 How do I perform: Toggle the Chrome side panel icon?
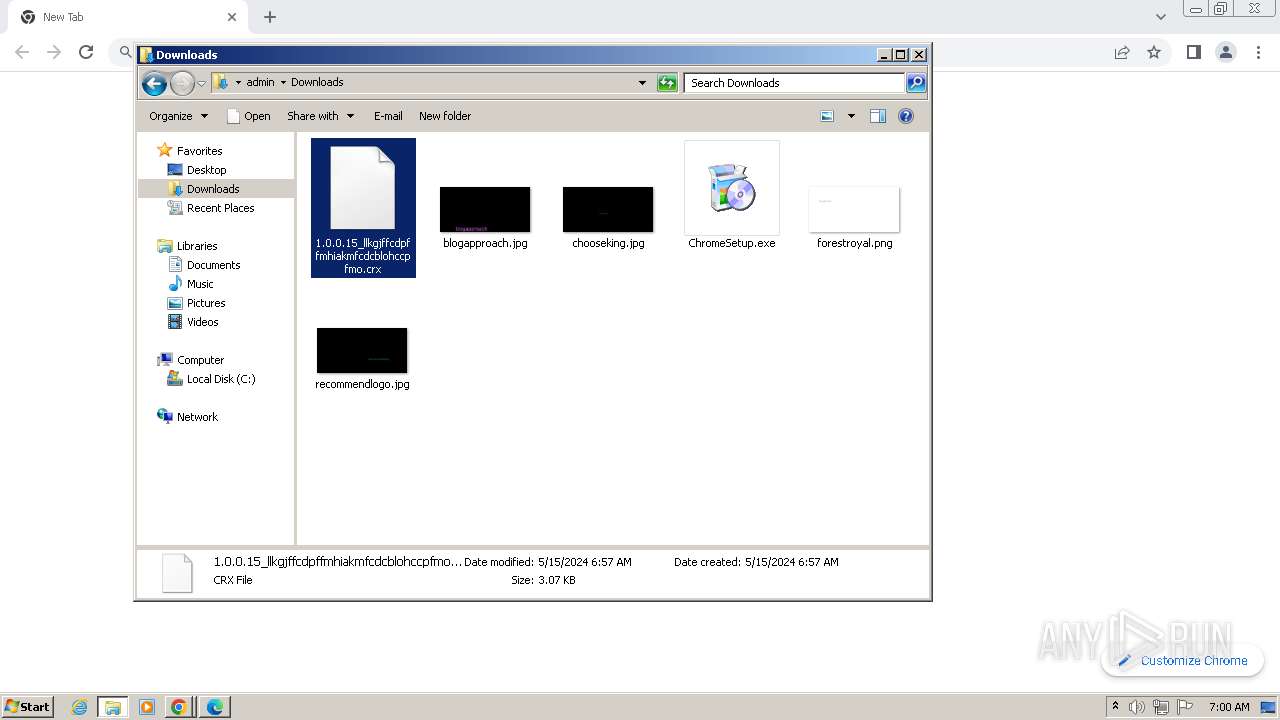click(x=1193, y=52)
